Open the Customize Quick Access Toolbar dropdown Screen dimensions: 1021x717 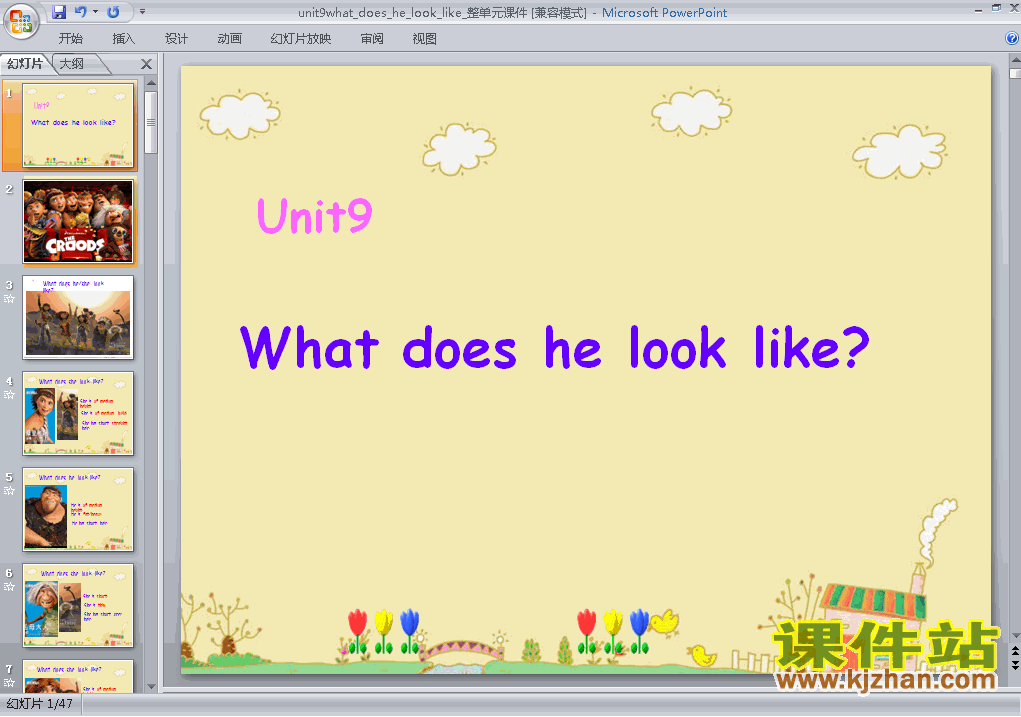coord(142,12)
